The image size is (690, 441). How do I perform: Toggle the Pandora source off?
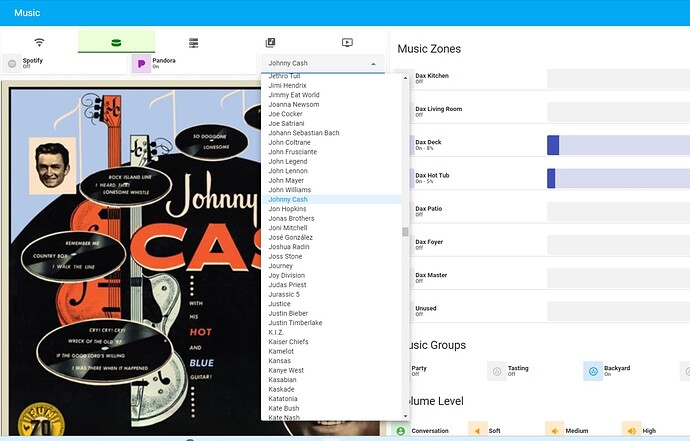141,63
